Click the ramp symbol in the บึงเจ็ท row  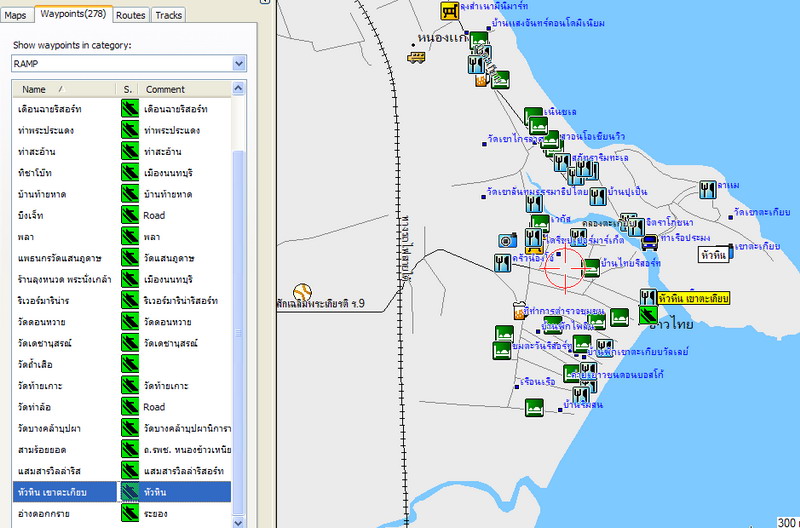pyautogui.click(x=128, y=215)
